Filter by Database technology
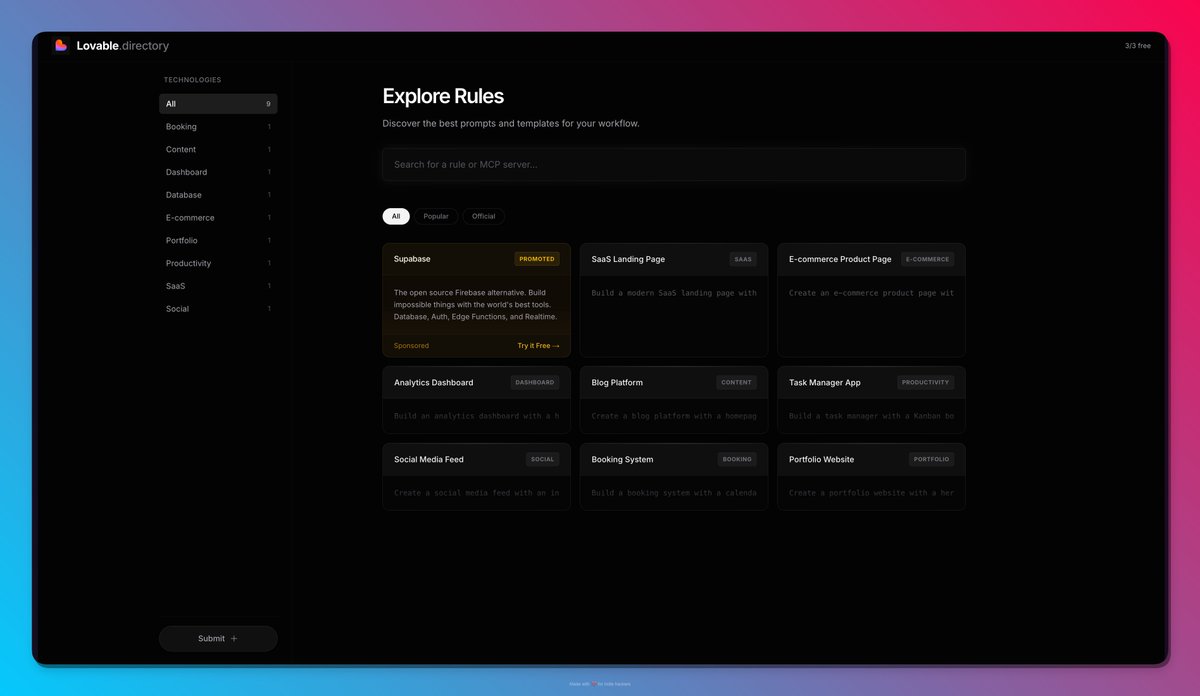This screenshot has width=1200, height=696. [218, 195]
